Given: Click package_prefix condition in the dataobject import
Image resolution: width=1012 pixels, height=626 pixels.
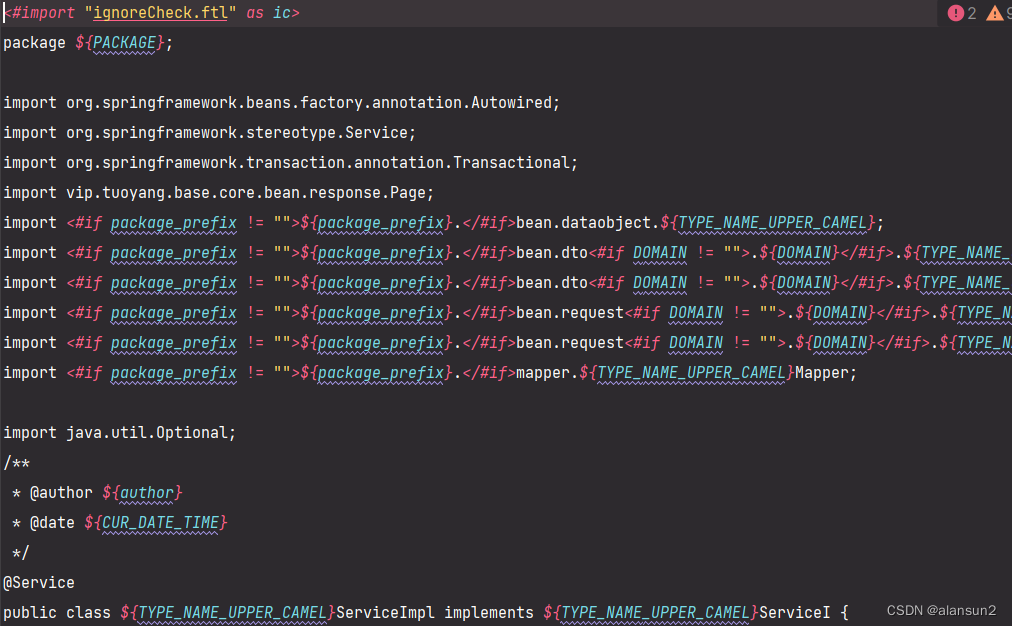Looking at the screenshot, I should click(x=174, y=223).
